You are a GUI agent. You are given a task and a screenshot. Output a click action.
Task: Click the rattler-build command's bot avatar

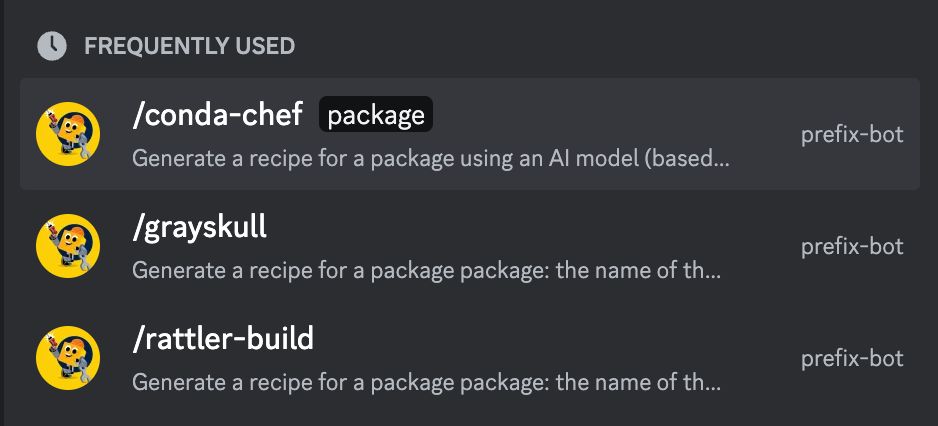pos(68,358)
